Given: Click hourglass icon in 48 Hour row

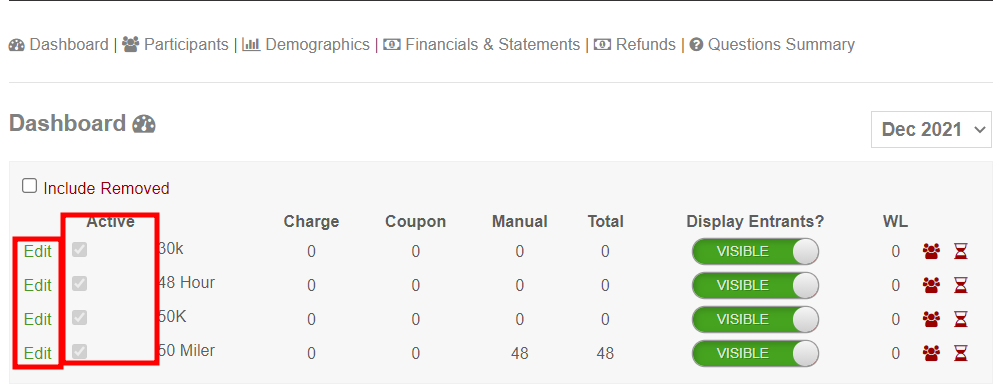Looking at the screenshot, I should click(x=960, y=286).
